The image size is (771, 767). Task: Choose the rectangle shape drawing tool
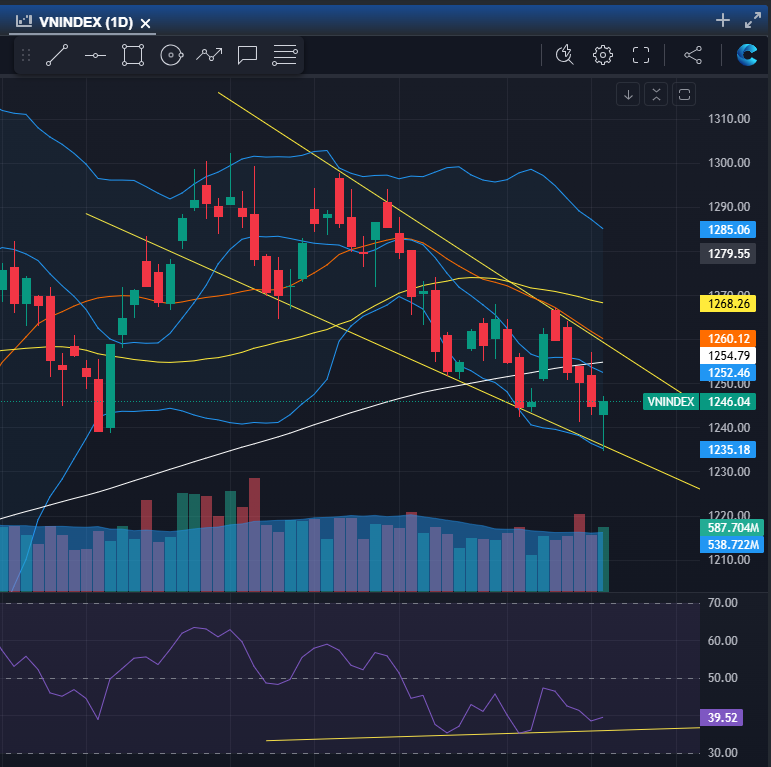point(132,55)
